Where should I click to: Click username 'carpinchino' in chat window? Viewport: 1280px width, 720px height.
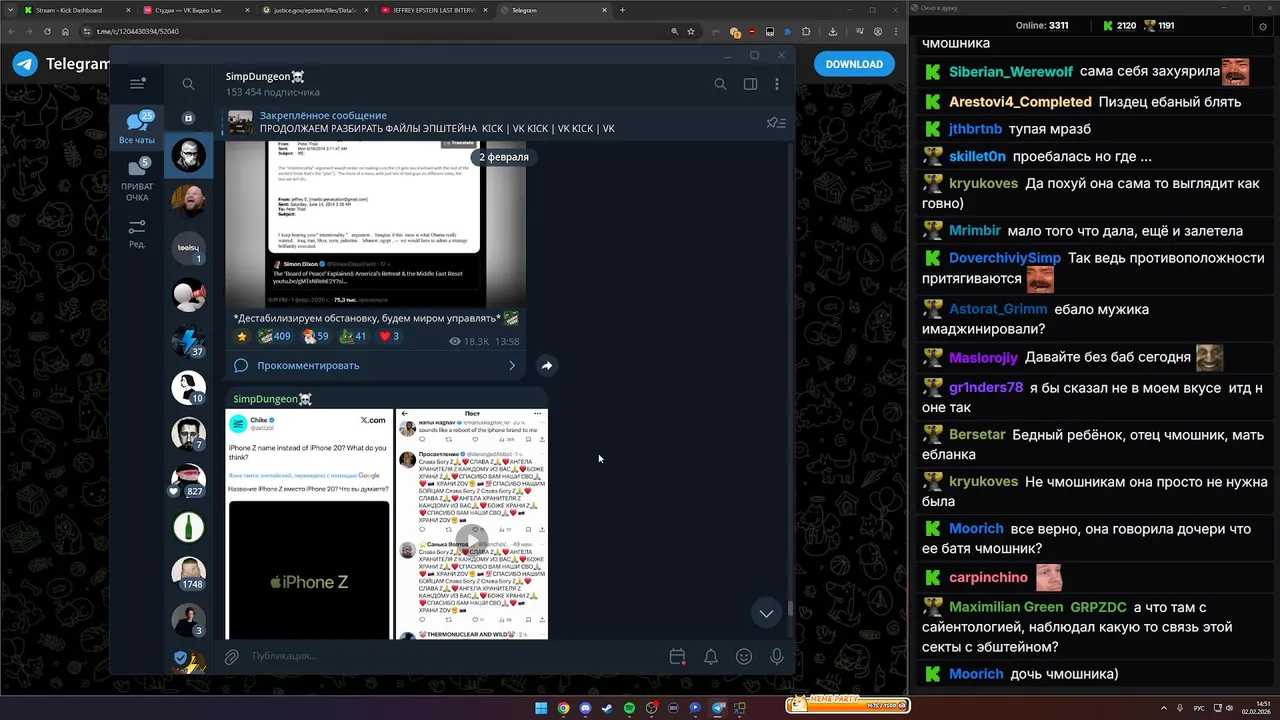tap(988, 577)
